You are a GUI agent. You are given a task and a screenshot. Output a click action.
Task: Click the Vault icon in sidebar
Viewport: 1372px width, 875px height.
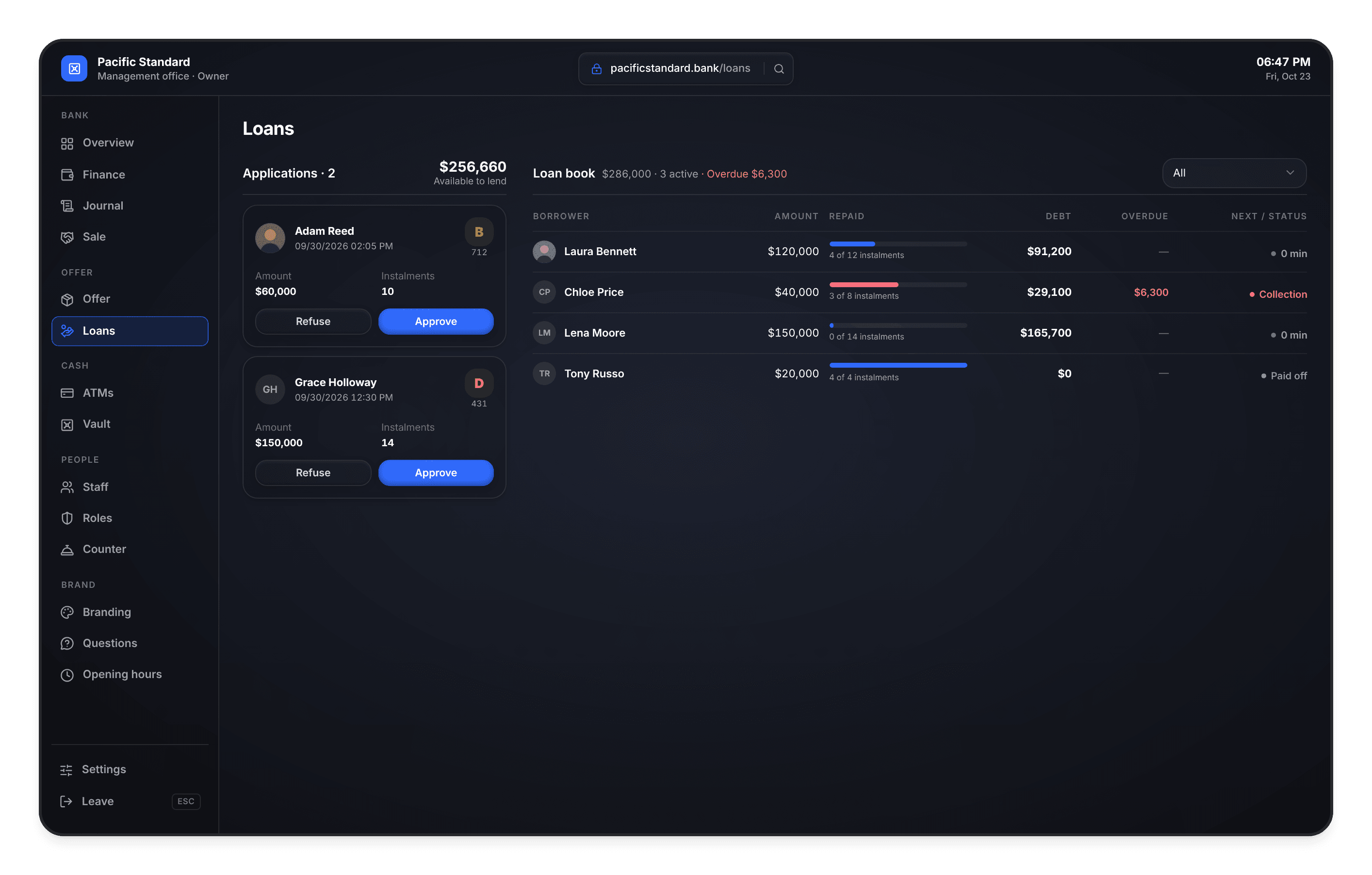pos(67,424)
